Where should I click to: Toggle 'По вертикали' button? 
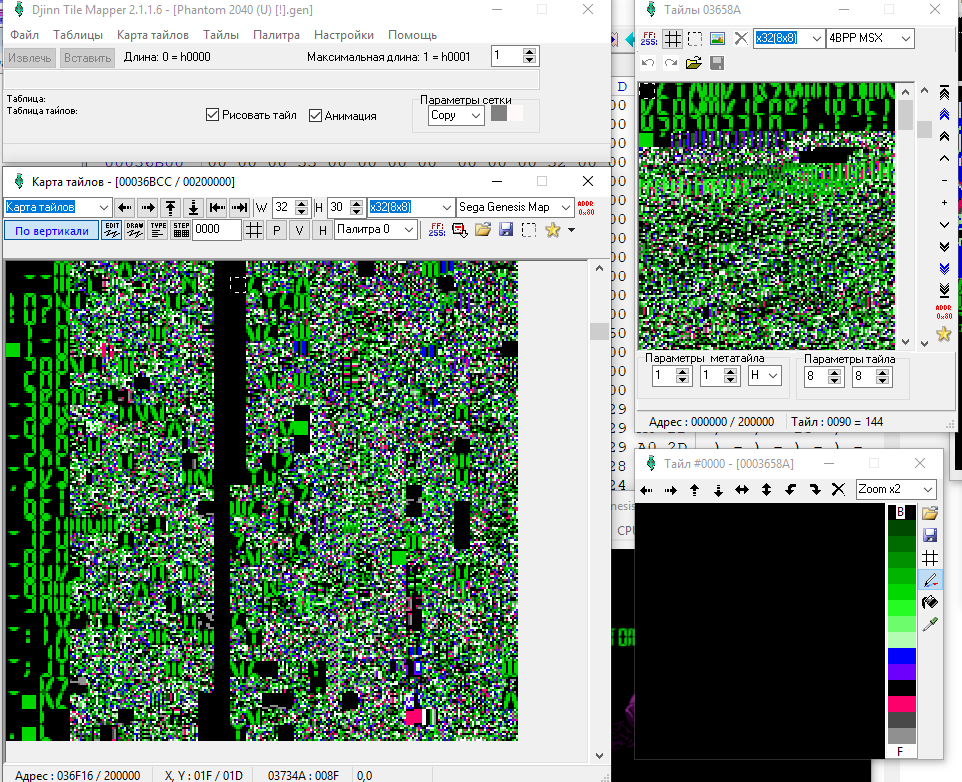tap(52, 231)
